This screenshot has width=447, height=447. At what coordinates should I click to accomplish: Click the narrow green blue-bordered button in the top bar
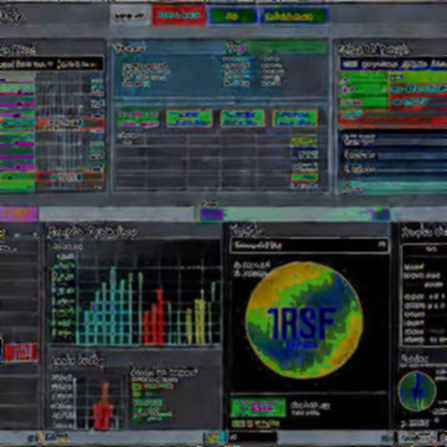(x=232, y=16)
